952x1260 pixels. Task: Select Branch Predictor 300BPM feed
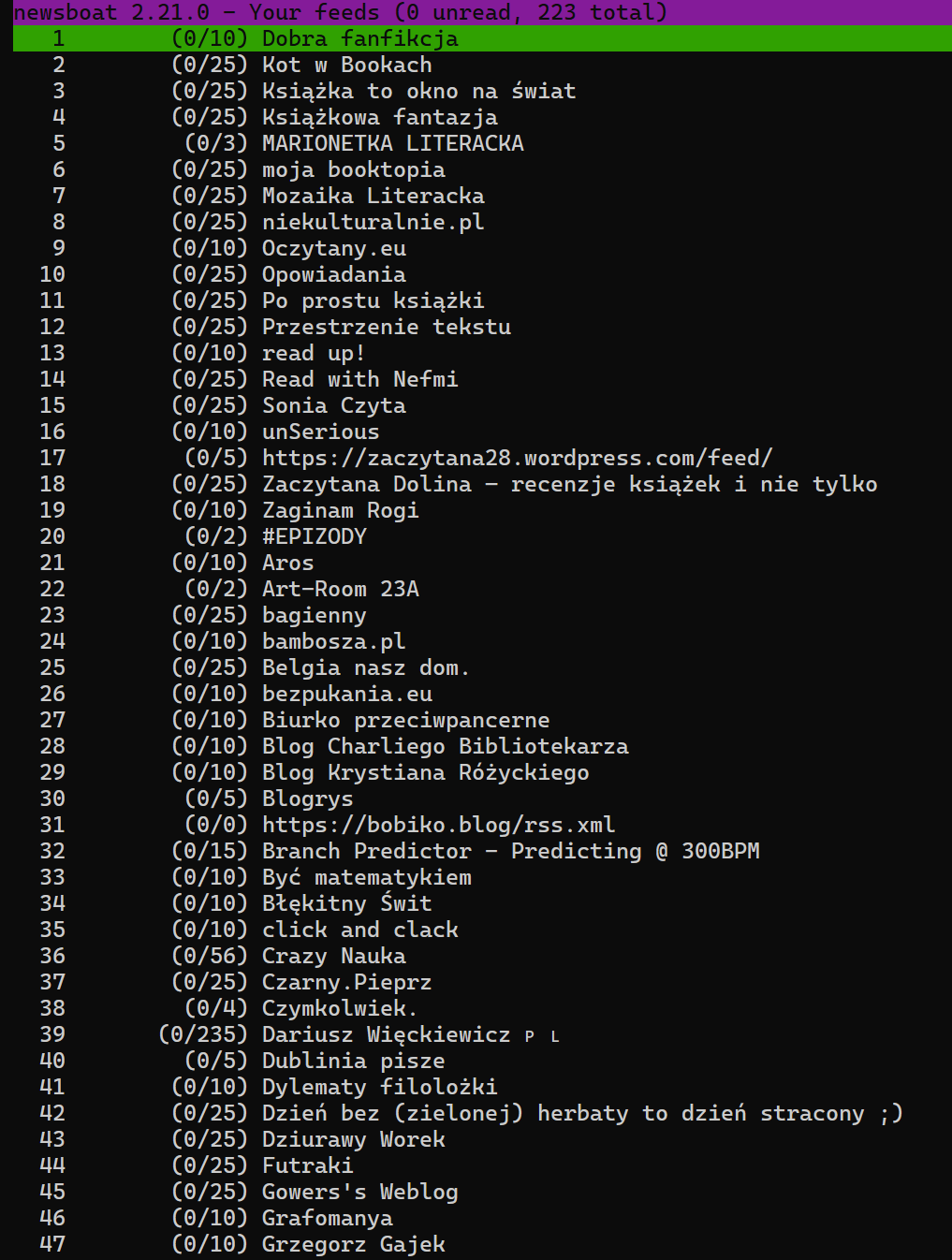click(510, 851)
